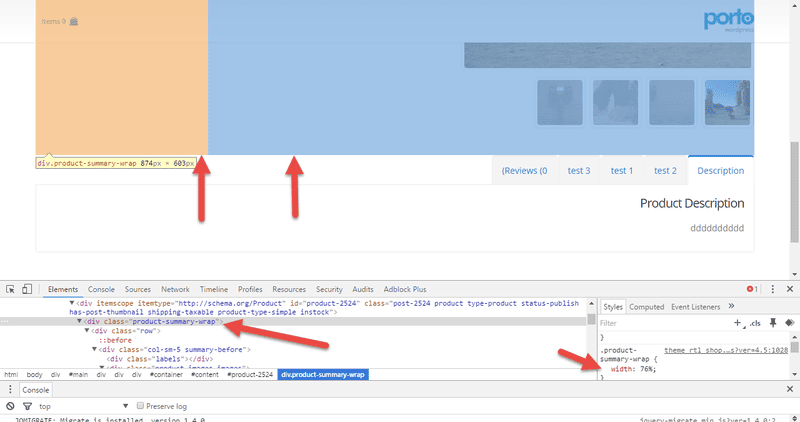Open the Profiles tab

250,289
